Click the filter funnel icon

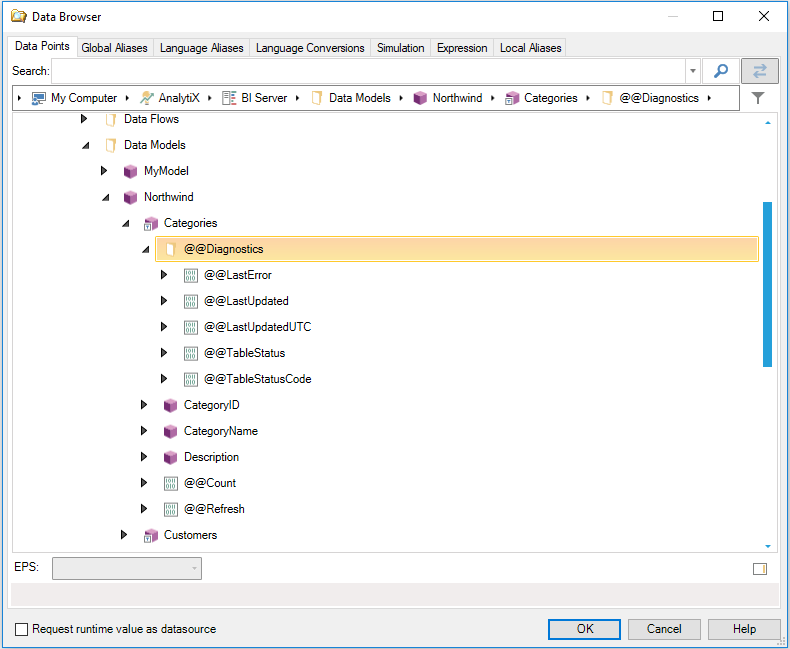[x=758, y=98]
